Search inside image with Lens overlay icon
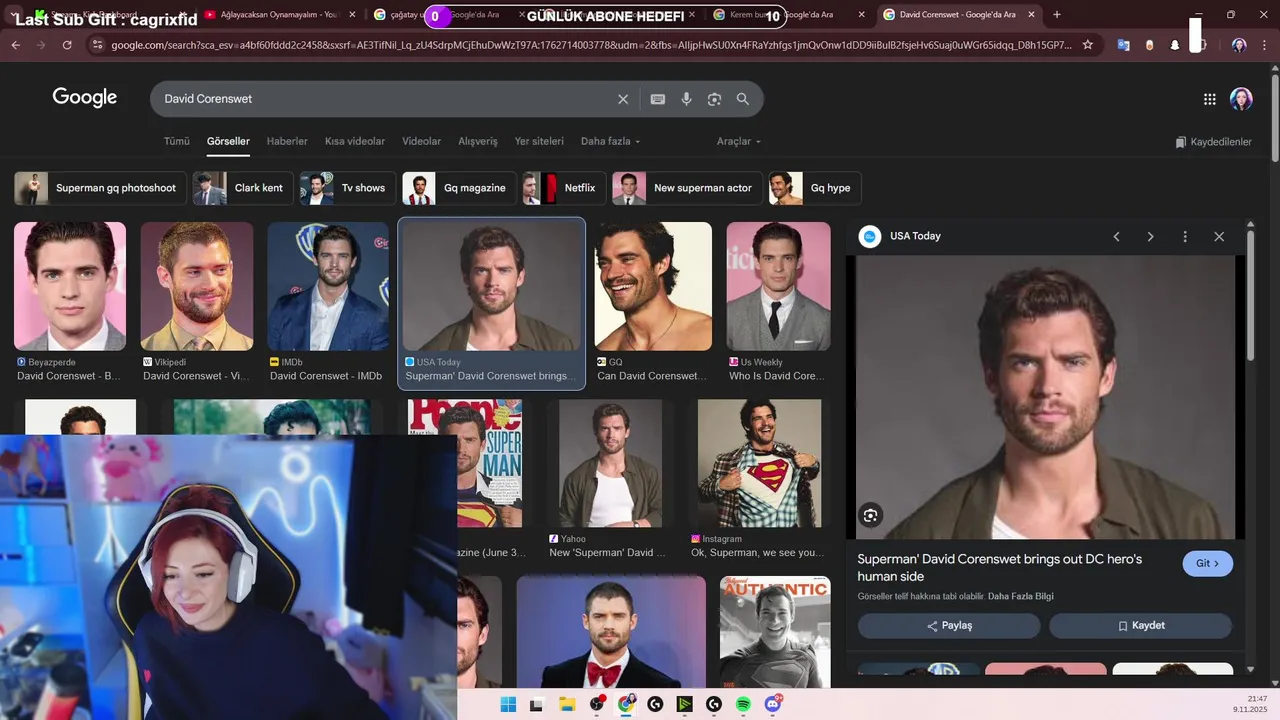 pyautogui.click(x=871, y=515)
